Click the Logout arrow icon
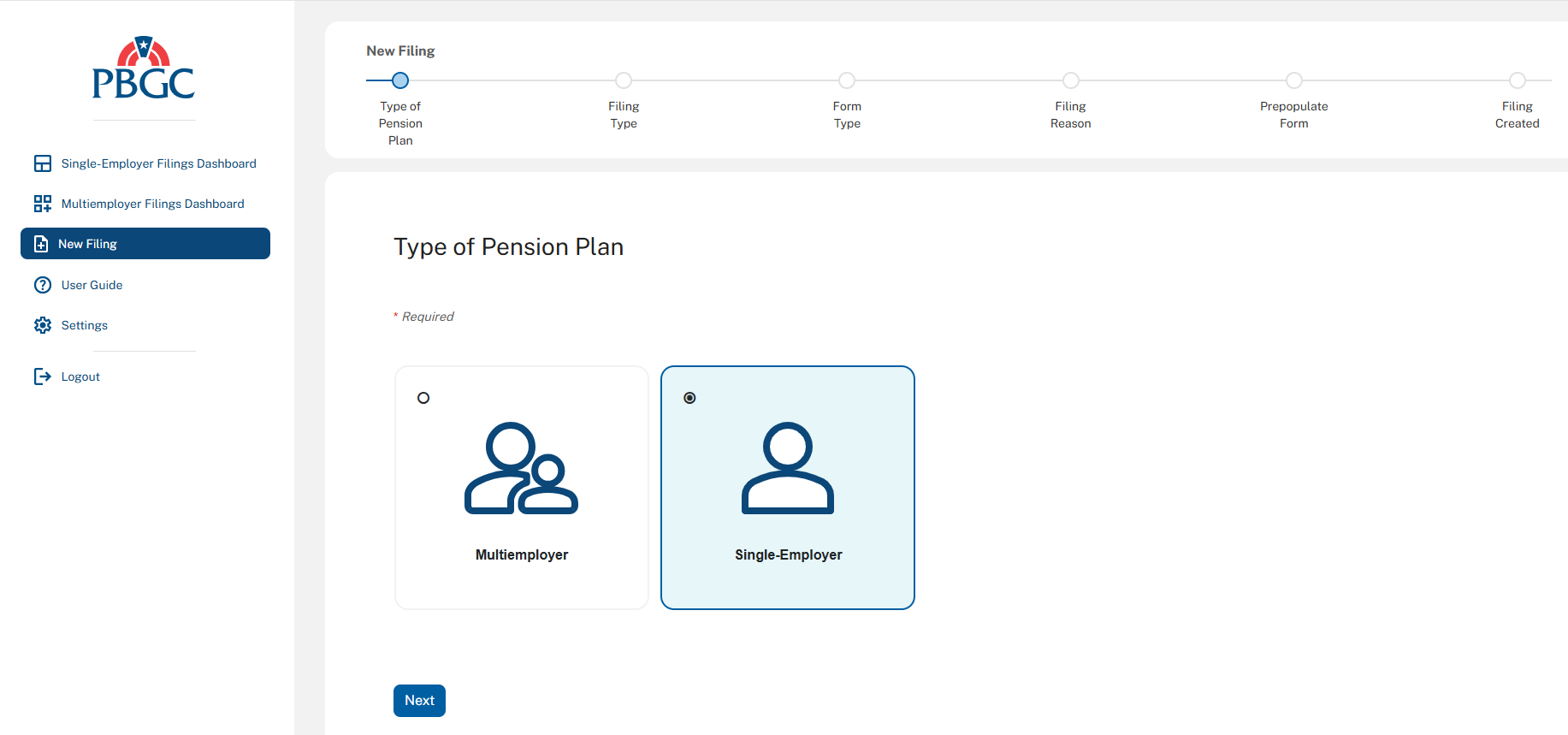Screen dimensions: 1568x735 43,376
